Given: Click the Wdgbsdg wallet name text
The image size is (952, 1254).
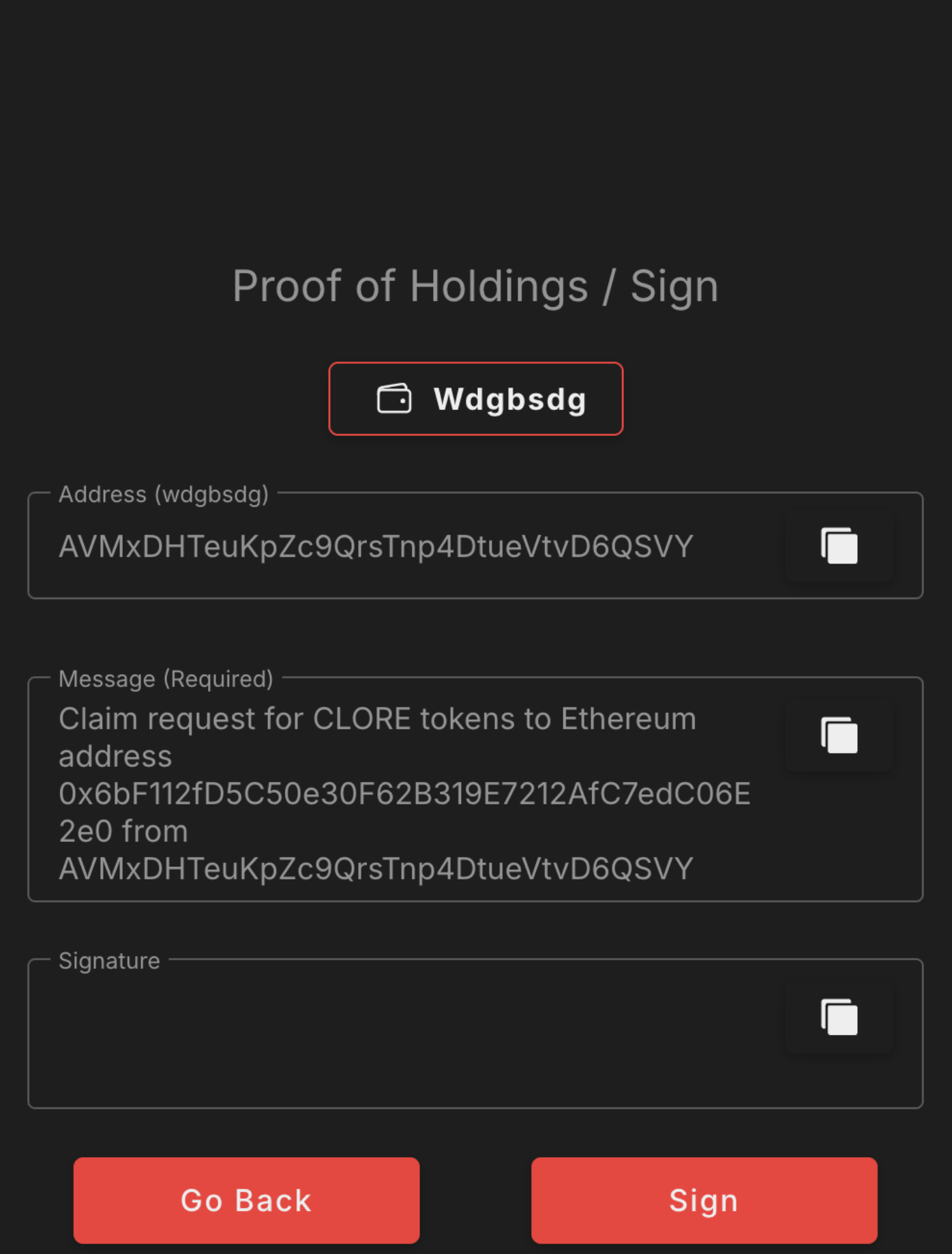Looking at the screenshot, I should coord(510,399).
